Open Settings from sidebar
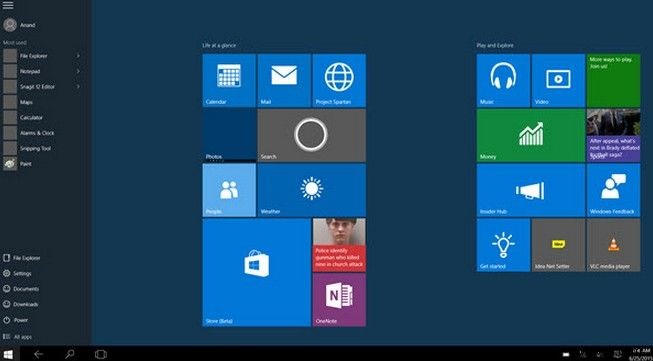This screenshot has height=361, width=653. tap(17, 274)
